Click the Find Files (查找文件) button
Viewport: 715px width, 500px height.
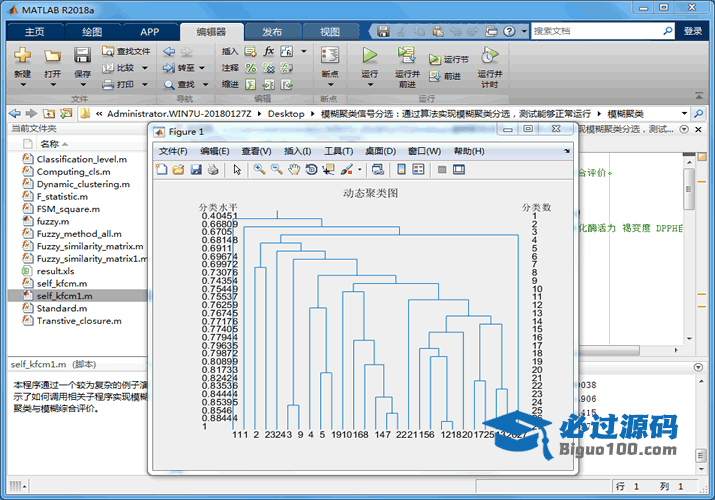pyautogui.click(x=126, y=51)
